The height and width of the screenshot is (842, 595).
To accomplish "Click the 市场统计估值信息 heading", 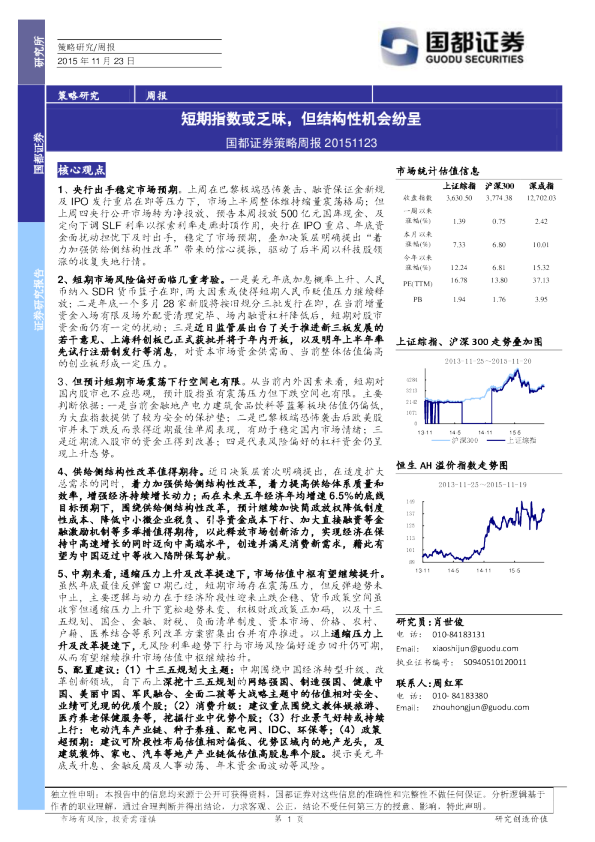I will coord(438,171).
